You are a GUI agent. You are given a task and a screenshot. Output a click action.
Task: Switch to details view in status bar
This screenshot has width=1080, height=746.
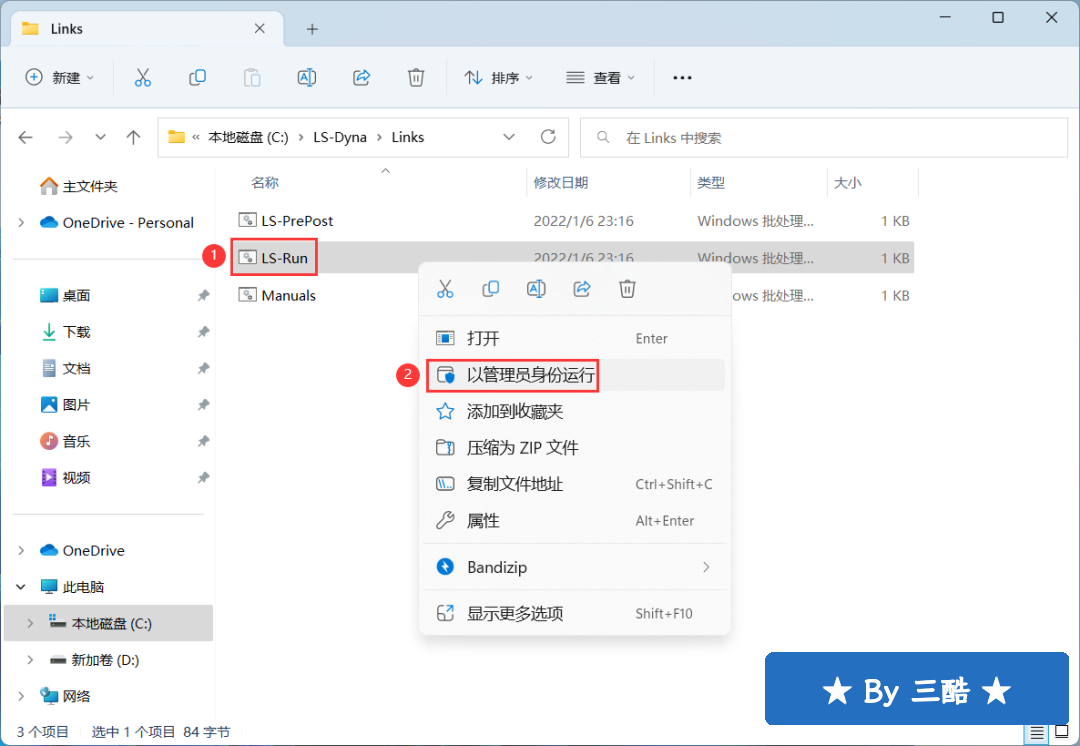[x=1037, y=733]
